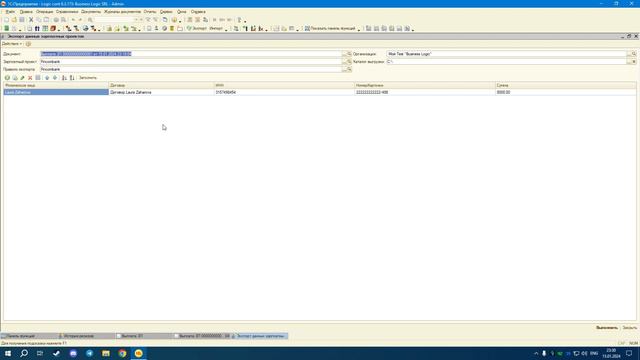Open the Операции menu
640x360 pixels.
pyautogui.click(x=44, y=12)
